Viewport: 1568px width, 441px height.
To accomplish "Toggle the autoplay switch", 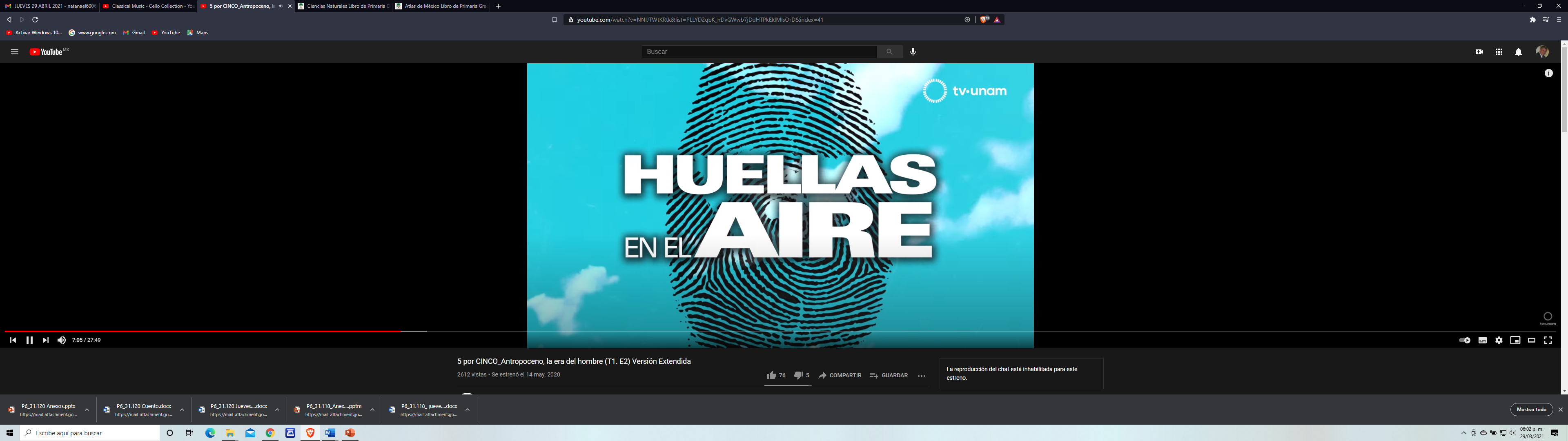I will [1465, 340].
